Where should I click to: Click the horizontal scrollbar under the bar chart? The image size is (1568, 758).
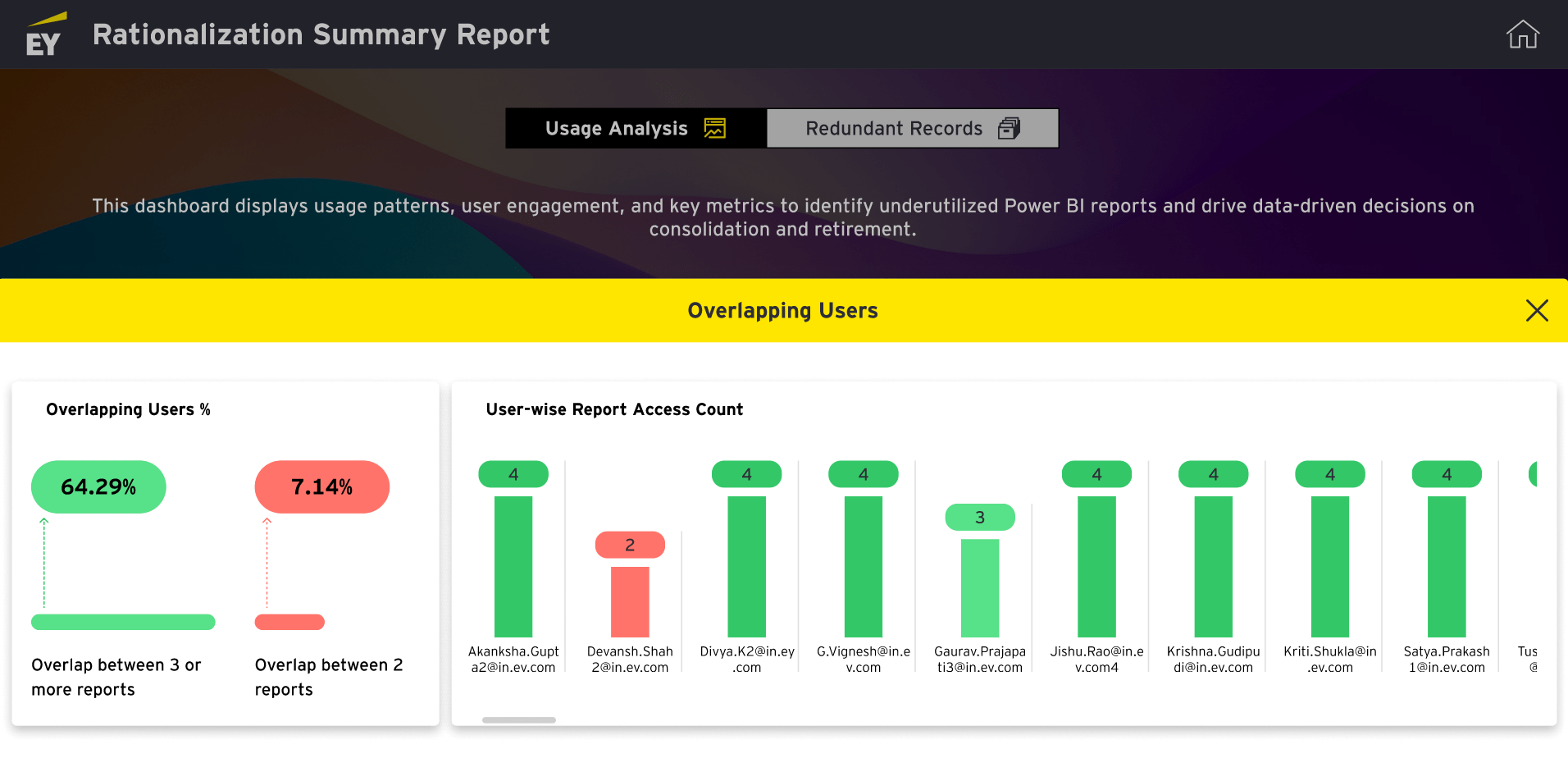pyautogui.click(x=518, y=720)
